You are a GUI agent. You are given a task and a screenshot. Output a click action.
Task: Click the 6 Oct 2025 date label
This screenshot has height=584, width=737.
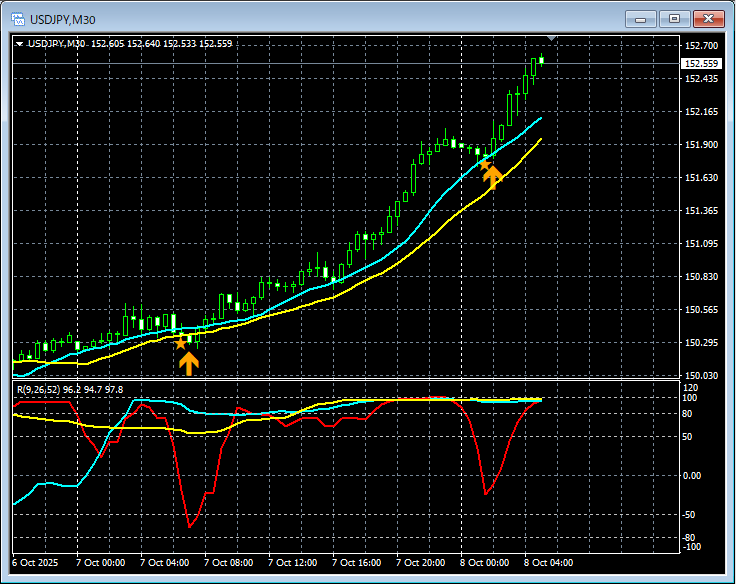[36, 563]
